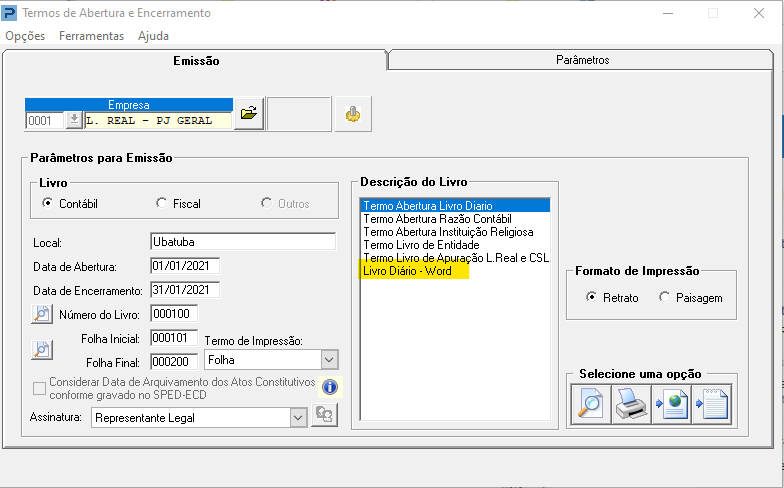Click the Data de Abertura field

[185, 266]
